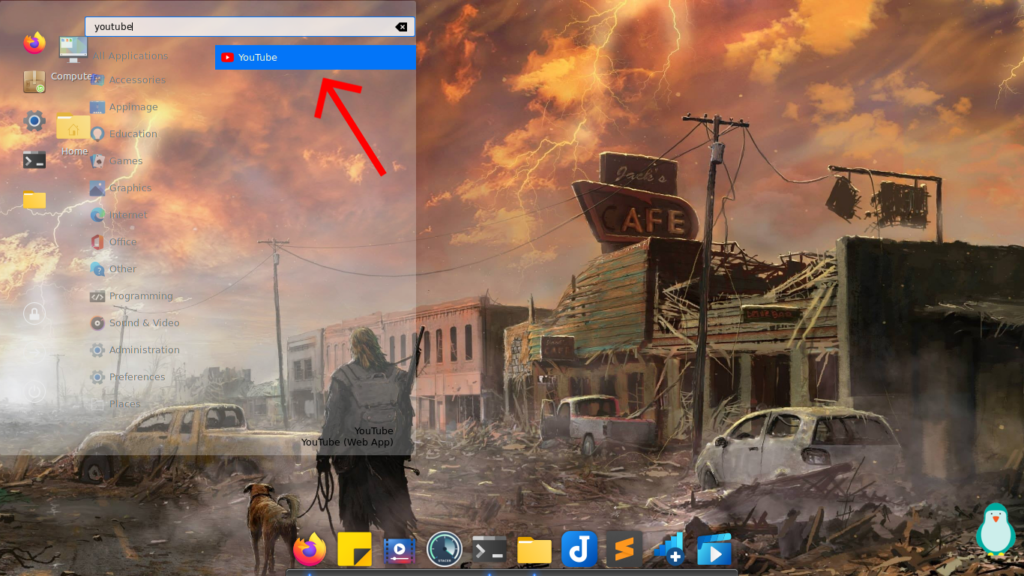Clear the menu search text
Viewport: 1024px width, 576px height.
tap(401, 27)
